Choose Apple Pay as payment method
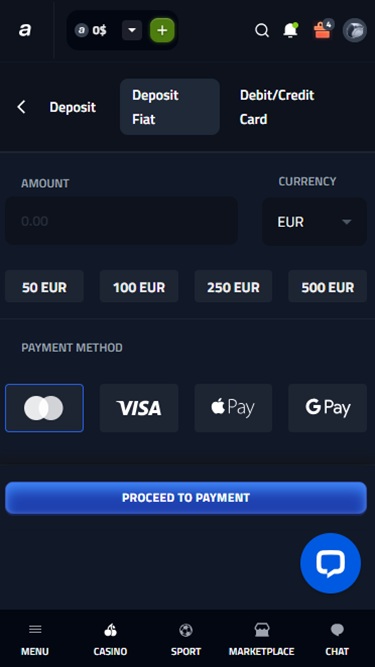Viewport: 375px width, 667px height. pyautogui.click(x=233, y=408)
